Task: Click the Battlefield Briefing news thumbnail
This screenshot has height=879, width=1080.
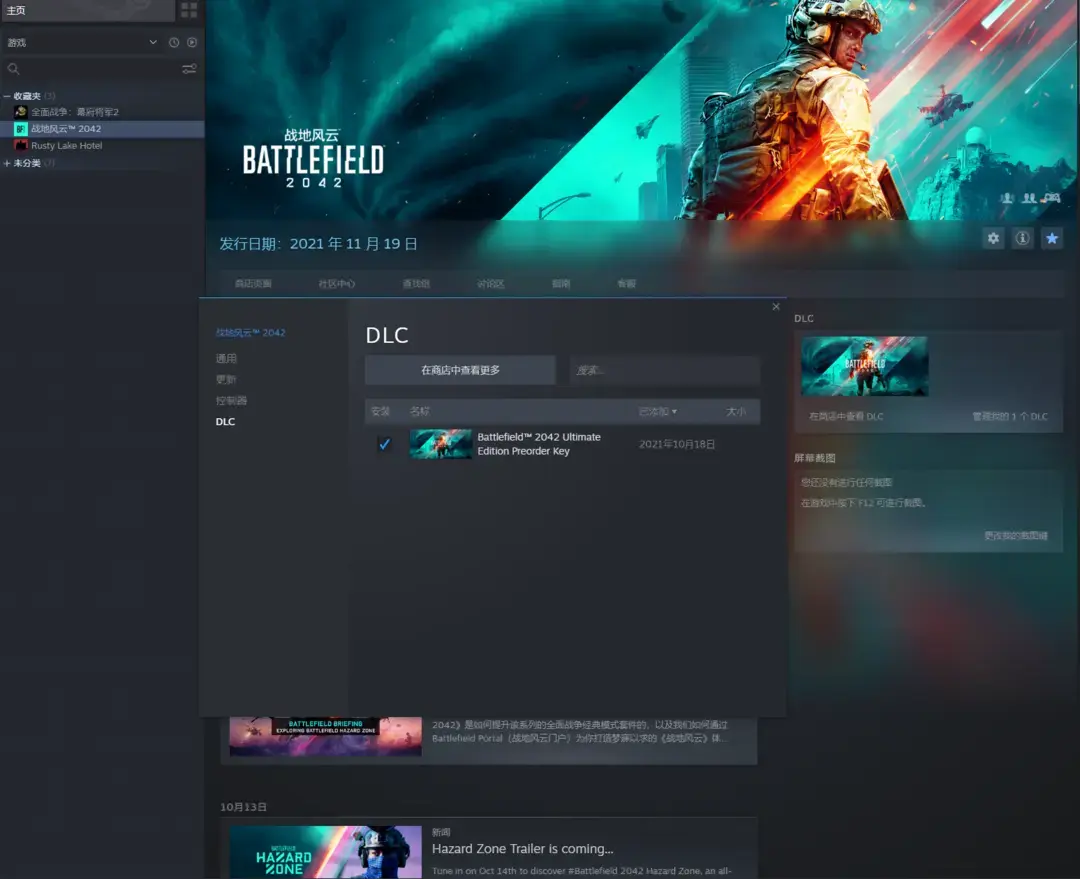Action: coord(326,736)
